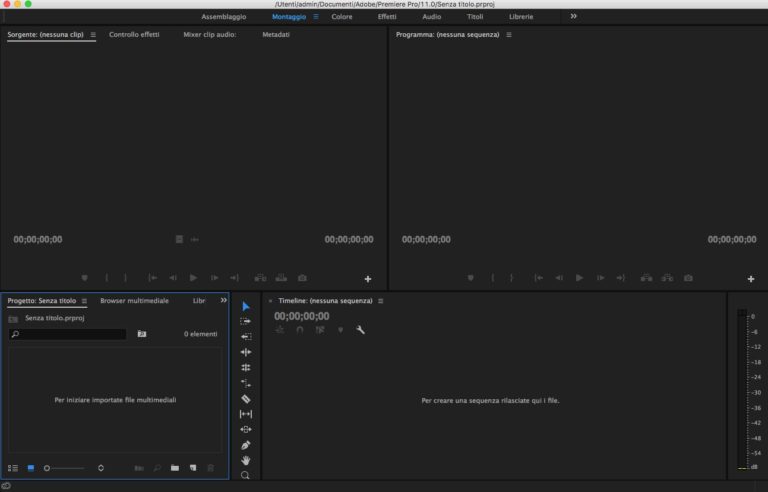The width and height of the screenshot is (768, 492).
Task: Select the Pen tool
Action: coord(246,445)
